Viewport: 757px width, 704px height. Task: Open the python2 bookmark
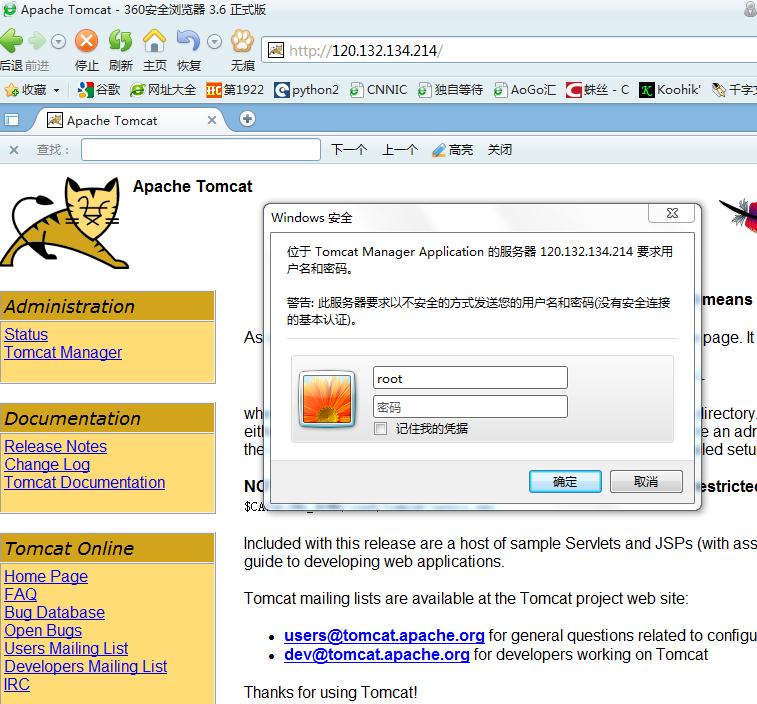pyautogui.click(x=306, y=90)
